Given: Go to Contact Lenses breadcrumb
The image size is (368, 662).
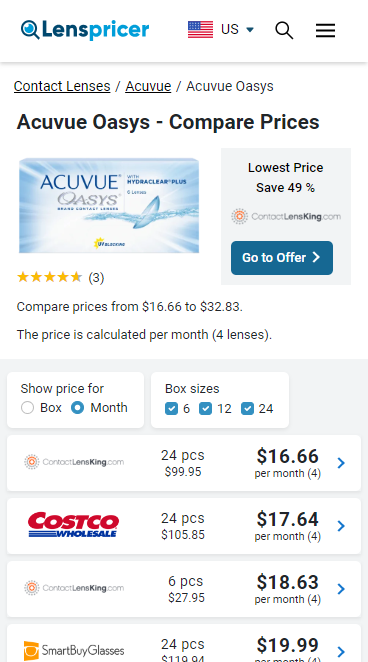Looking at the screenshot, I should (62, 86).
